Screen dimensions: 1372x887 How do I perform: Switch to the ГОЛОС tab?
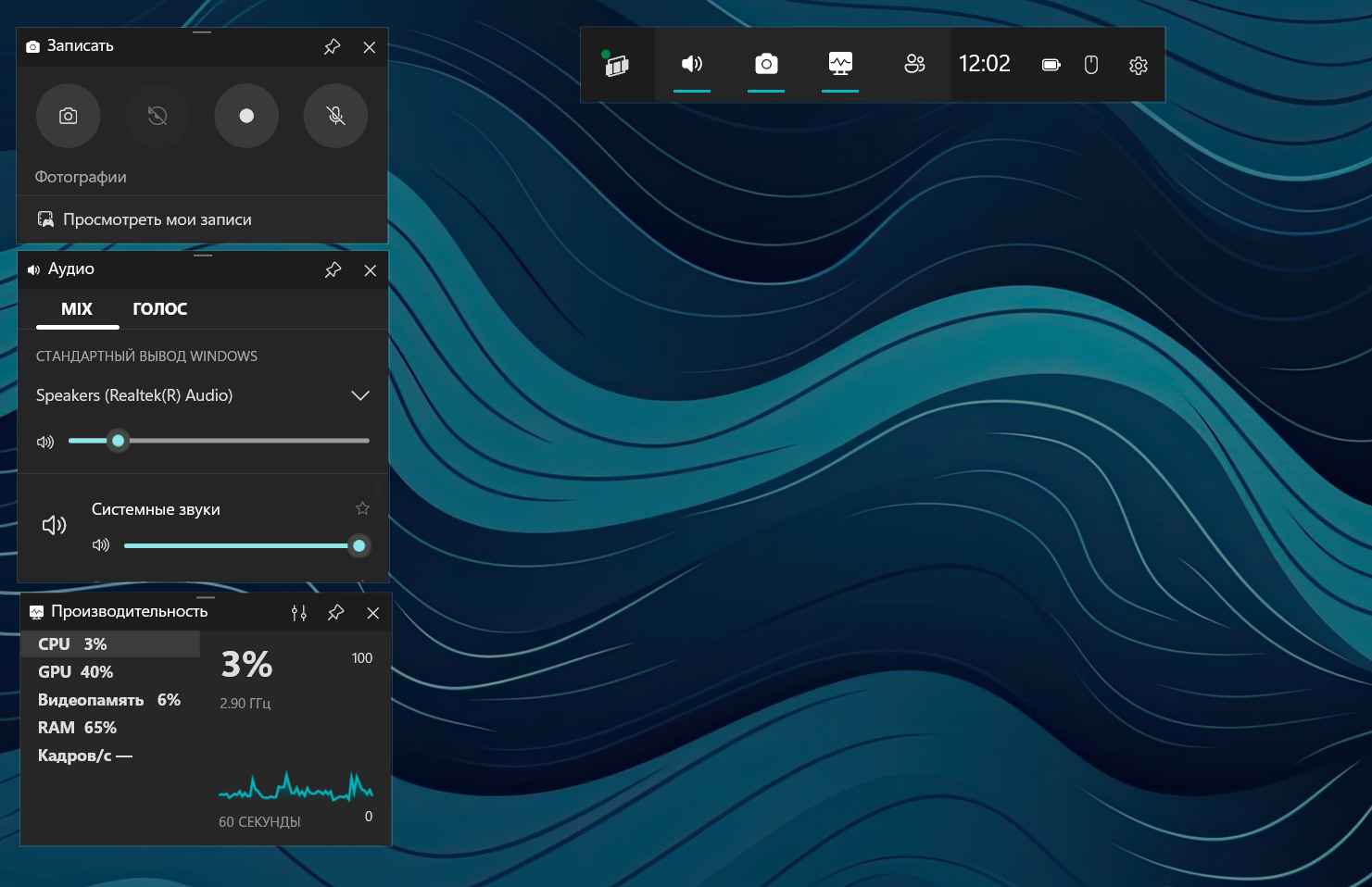coord(159,309)
